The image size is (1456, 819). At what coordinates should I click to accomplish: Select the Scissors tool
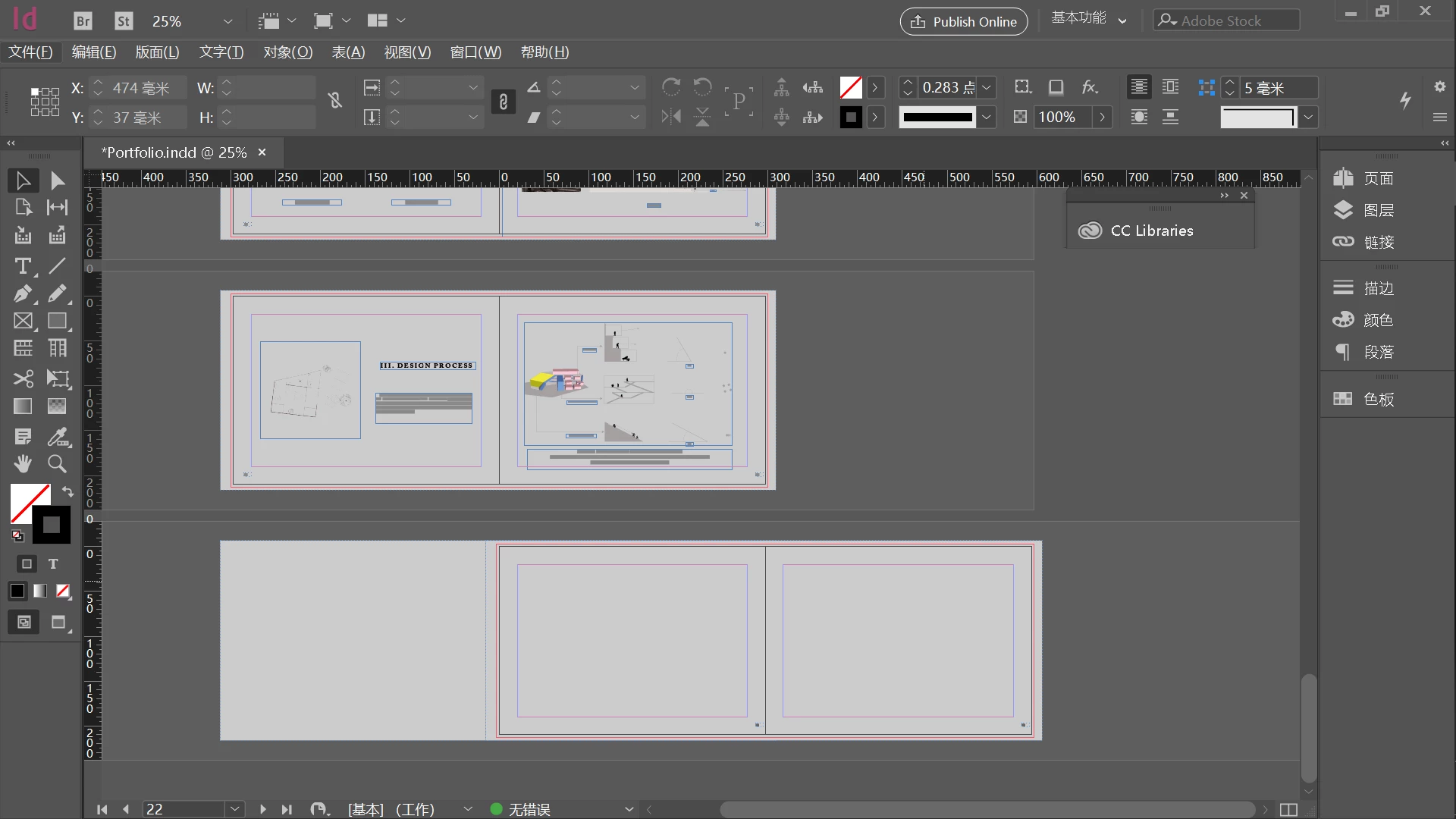coord(23,378)
